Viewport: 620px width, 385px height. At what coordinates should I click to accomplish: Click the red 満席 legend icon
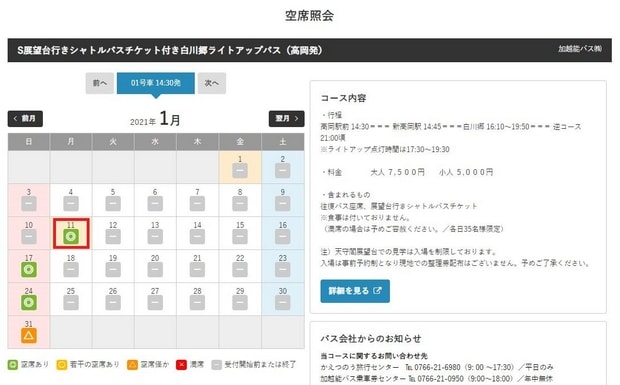[x=181, y=364]
